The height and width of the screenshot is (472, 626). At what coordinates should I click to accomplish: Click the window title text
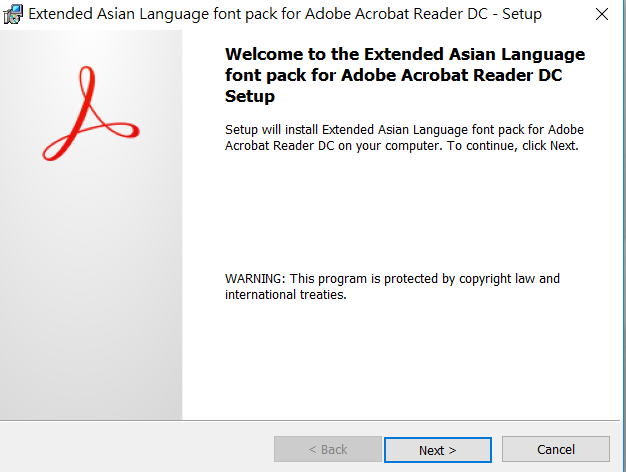tap(285, 14)
